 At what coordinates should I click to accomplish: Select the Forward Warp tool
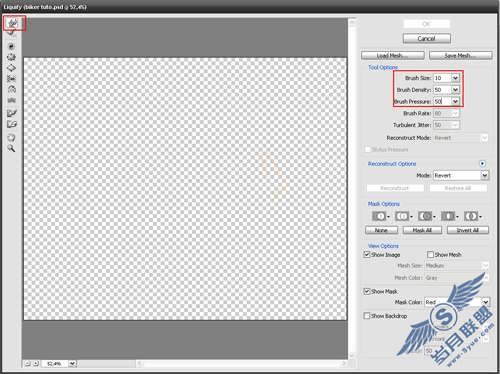[x=12, y=23]
